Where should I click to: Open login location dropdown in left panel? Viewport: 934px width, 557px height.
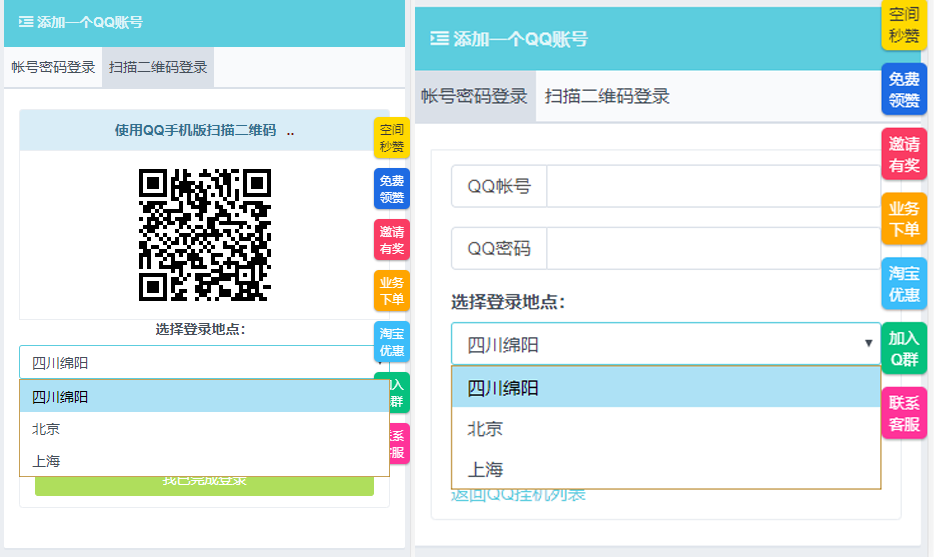[204, 362]
